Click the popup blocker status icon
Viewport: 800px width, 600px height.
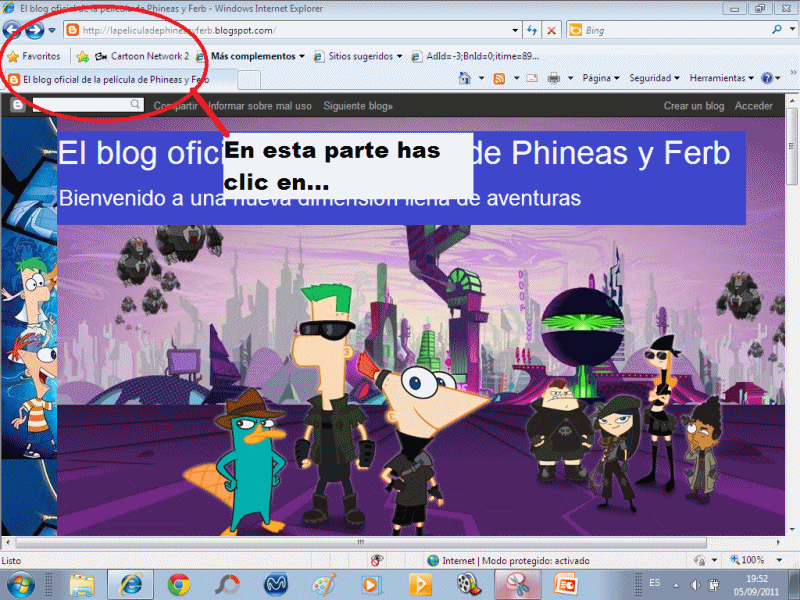tap(377, 561)
